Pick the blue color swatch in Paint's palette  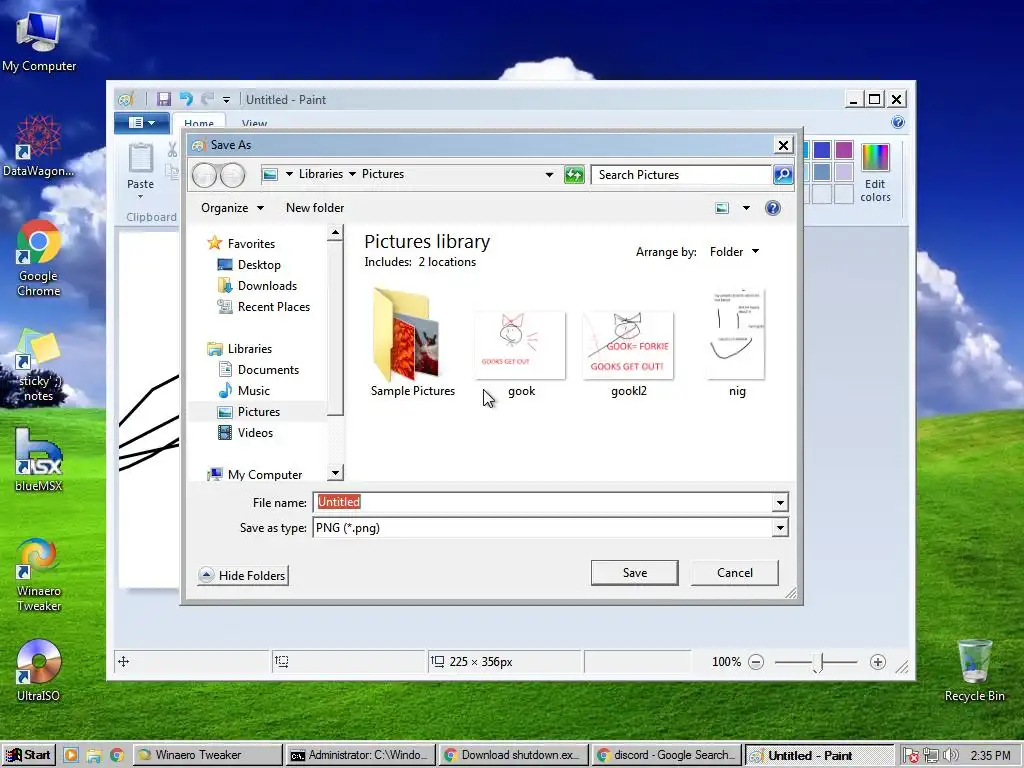[822, 150]
